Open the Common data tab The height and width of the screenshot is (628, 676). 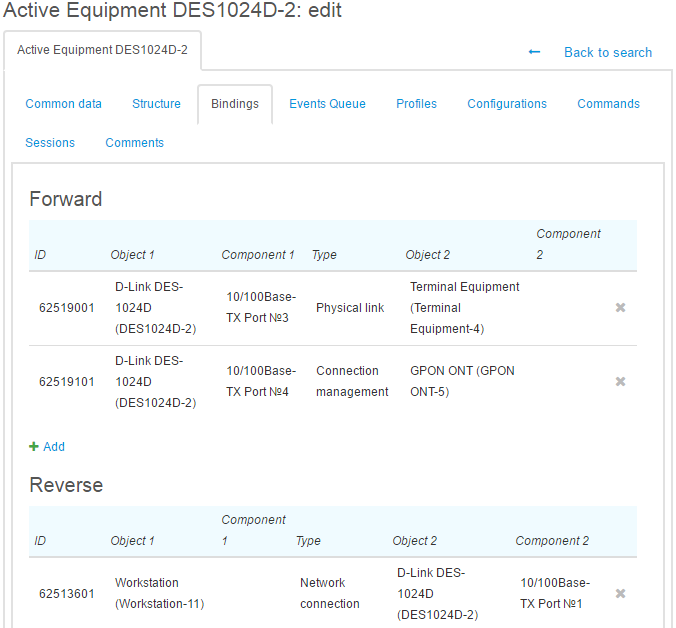63,104
